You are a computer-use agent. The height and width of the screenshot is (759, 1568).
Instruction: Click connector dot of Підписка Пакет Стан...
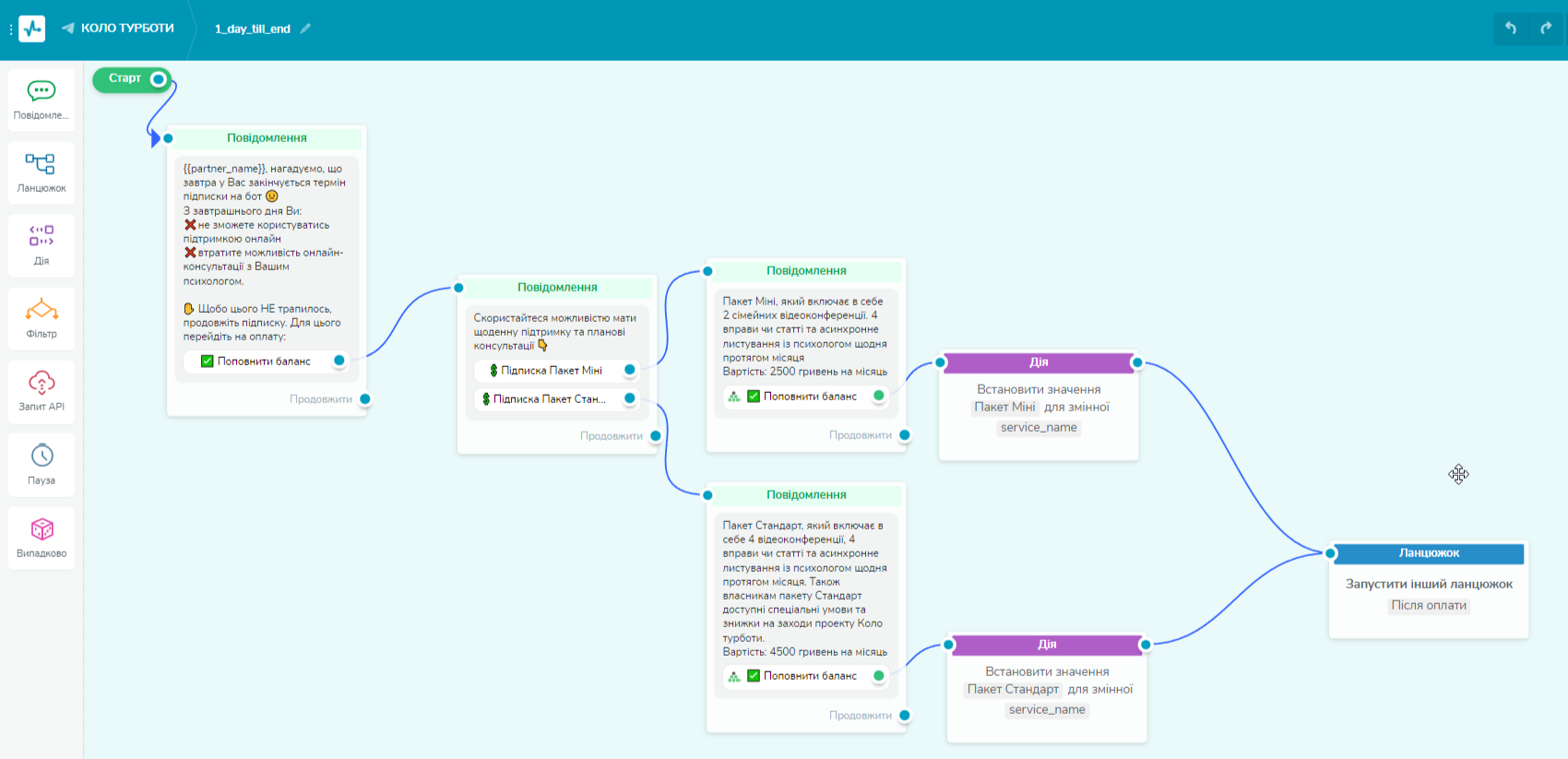[630, 398]
